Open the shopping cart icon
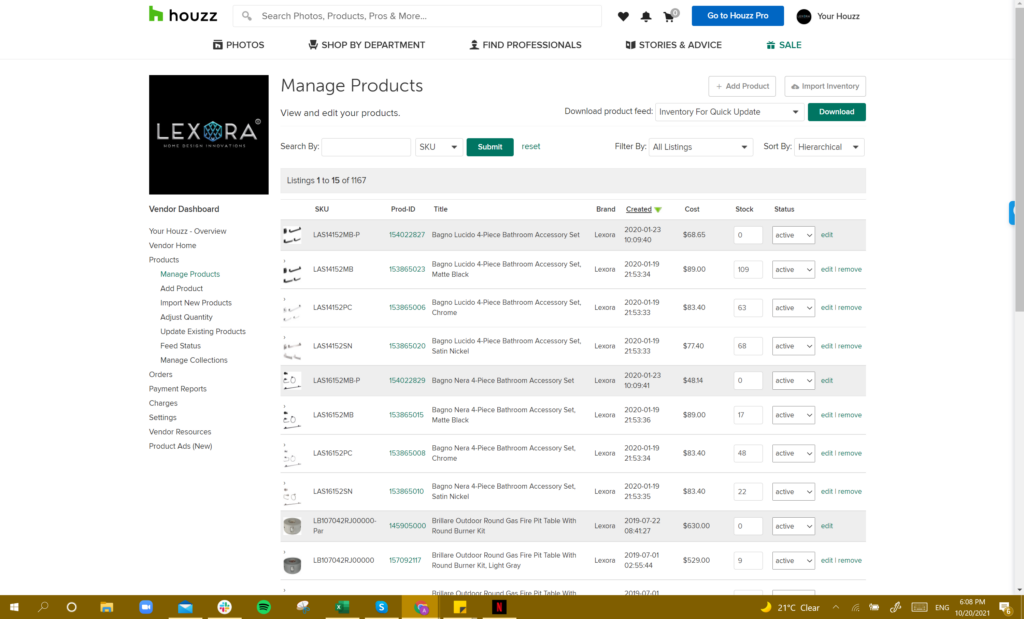The width and height of the screenshot is (1024, 619). pos(670,16)
